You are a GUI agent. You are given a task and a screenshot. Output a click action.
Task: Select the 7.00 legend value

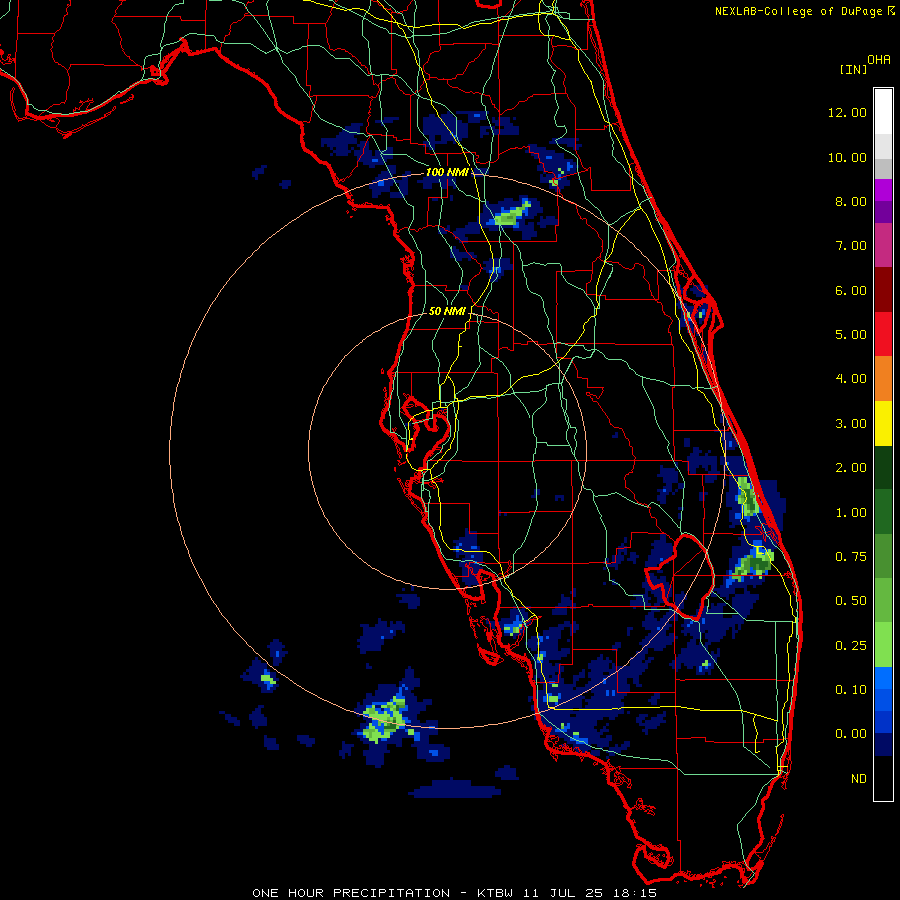point(851,246)
